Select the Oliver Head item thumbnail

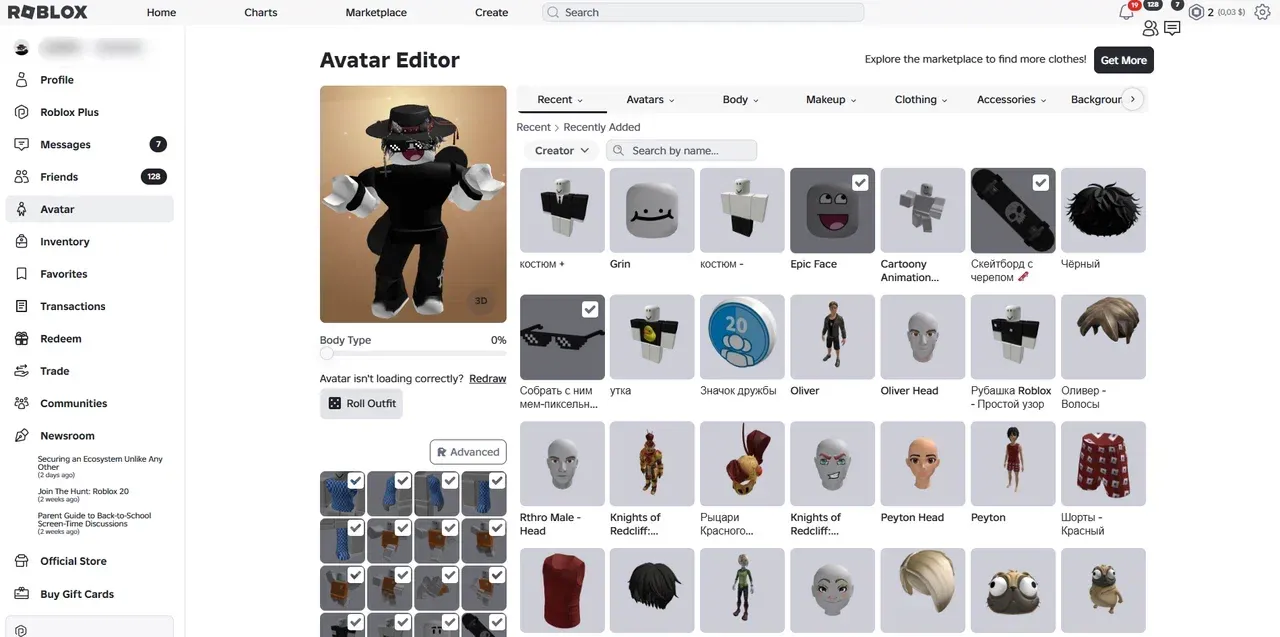coord(922,337)
